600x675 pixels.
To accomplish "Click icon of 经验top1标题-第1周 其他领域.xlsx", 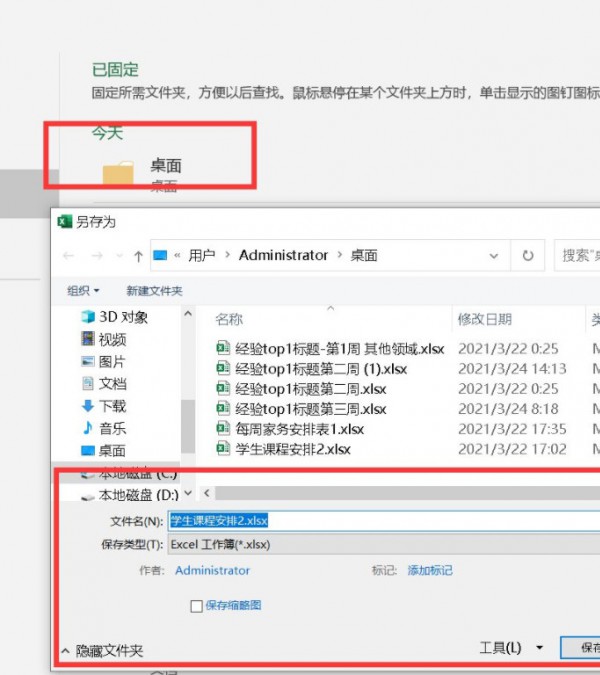I will [223, 348].
